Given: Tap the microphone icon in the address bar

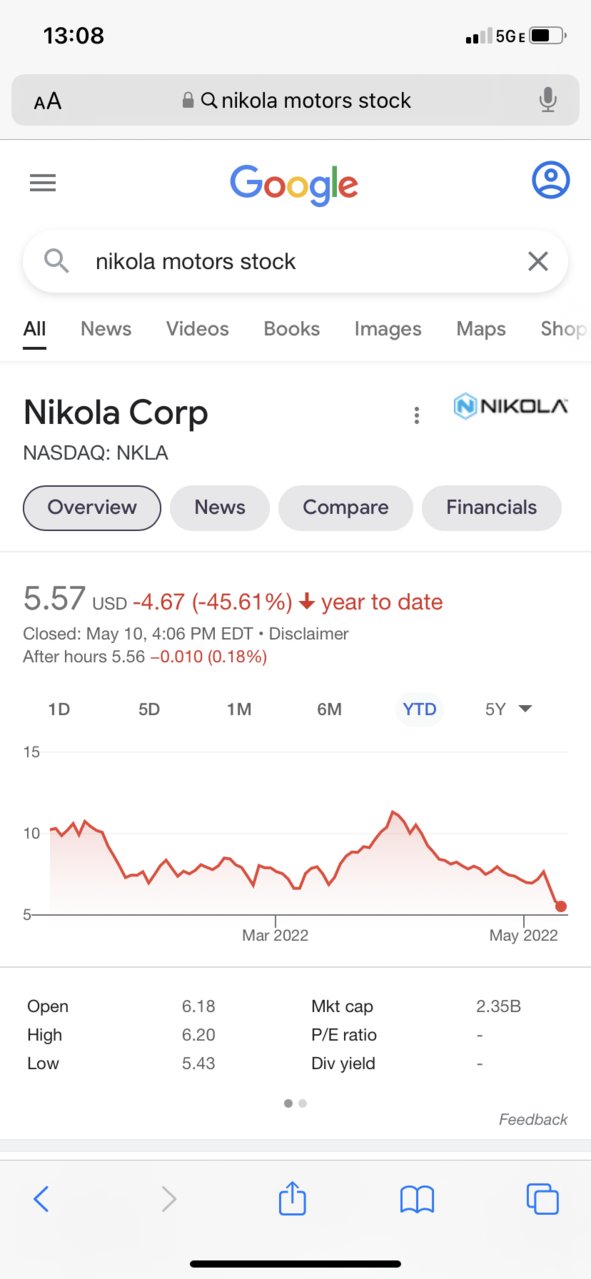Looking at the screenshot, I should [x=547, y=100].
